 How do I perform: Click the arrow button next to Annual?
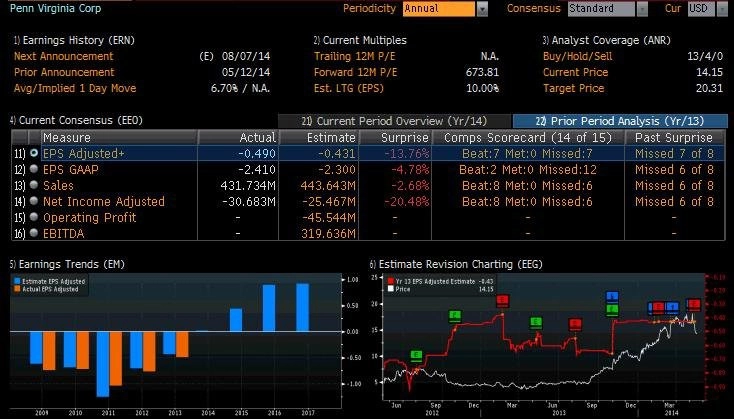[x=482, y=9]
